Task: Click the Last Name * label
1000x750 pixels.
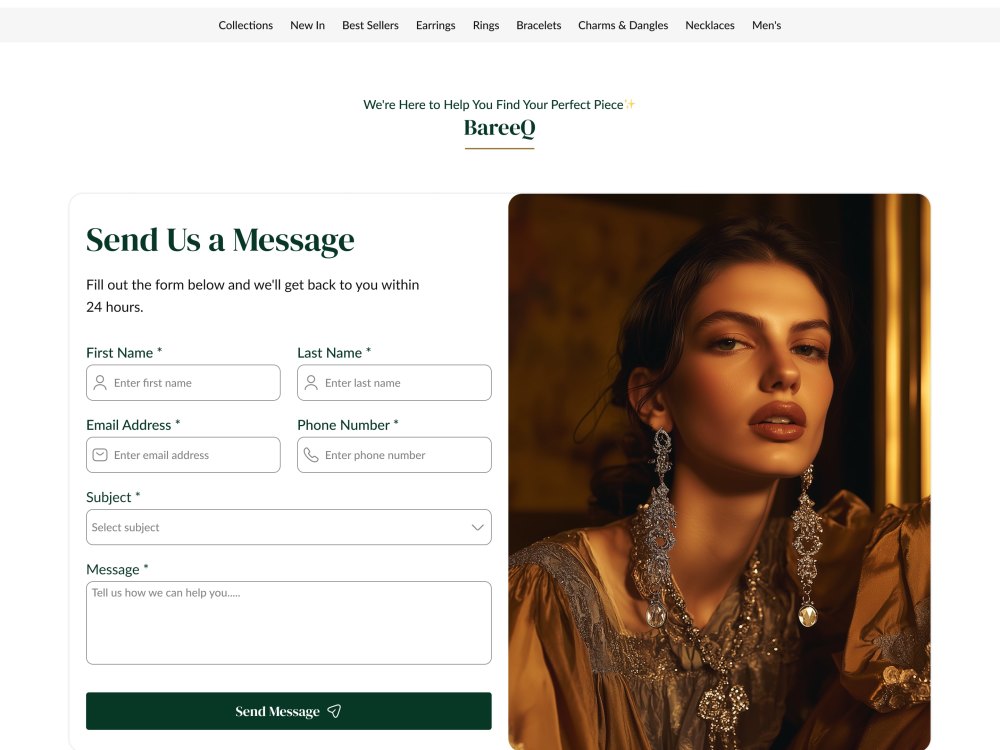Action: click(x=334, y=353)
